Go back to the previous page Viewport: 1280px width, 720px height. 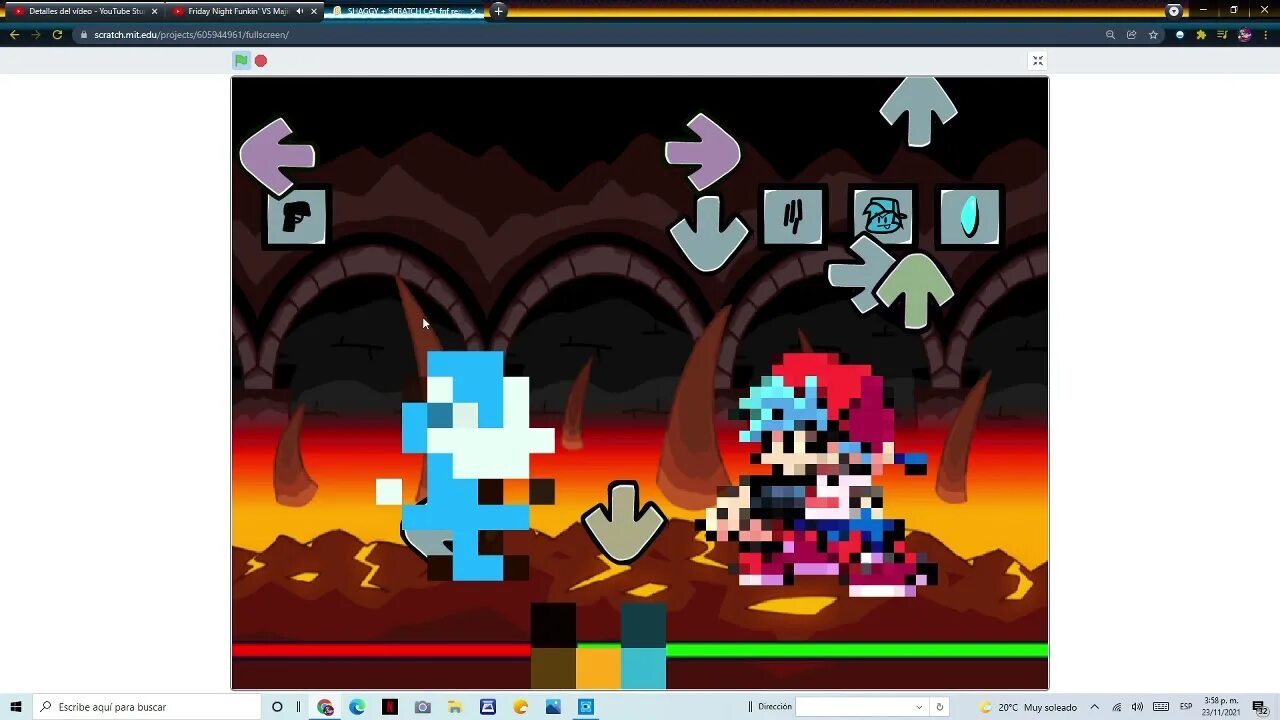pos(14,34)
